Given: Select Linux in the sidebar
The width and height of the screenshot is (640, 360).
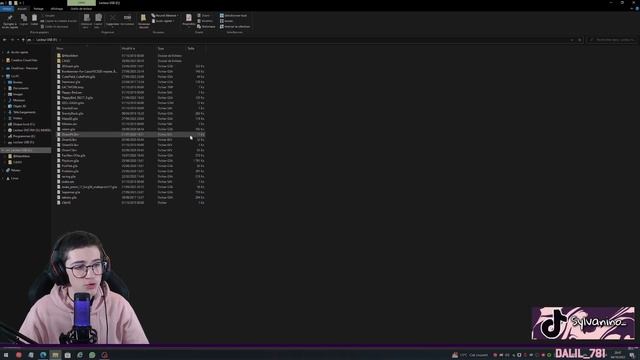Looking at the screenshot, I should pos(15,178).
